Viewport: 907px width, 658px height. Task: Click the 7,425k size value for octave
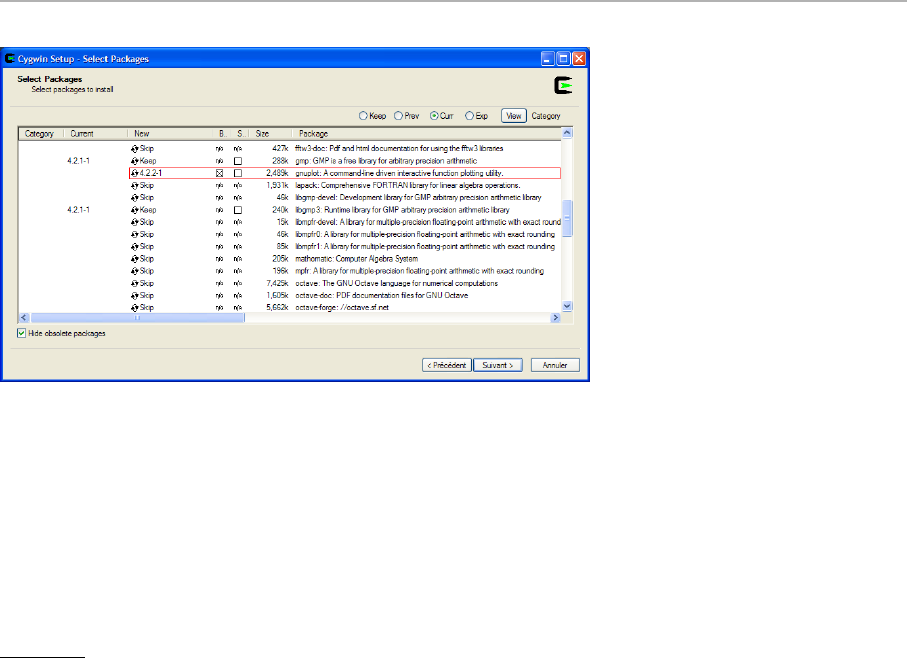click(277, 283)
